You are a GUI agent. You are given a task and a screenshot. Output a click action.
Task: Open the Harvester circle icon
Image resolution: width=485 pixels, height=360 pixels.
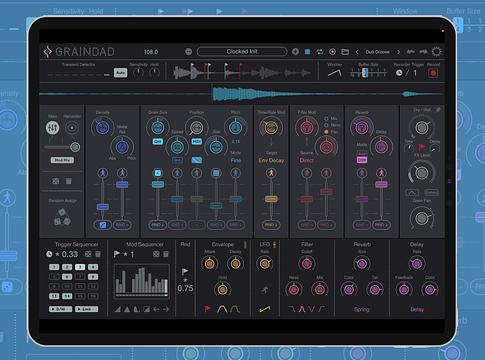tap(72, 127)
